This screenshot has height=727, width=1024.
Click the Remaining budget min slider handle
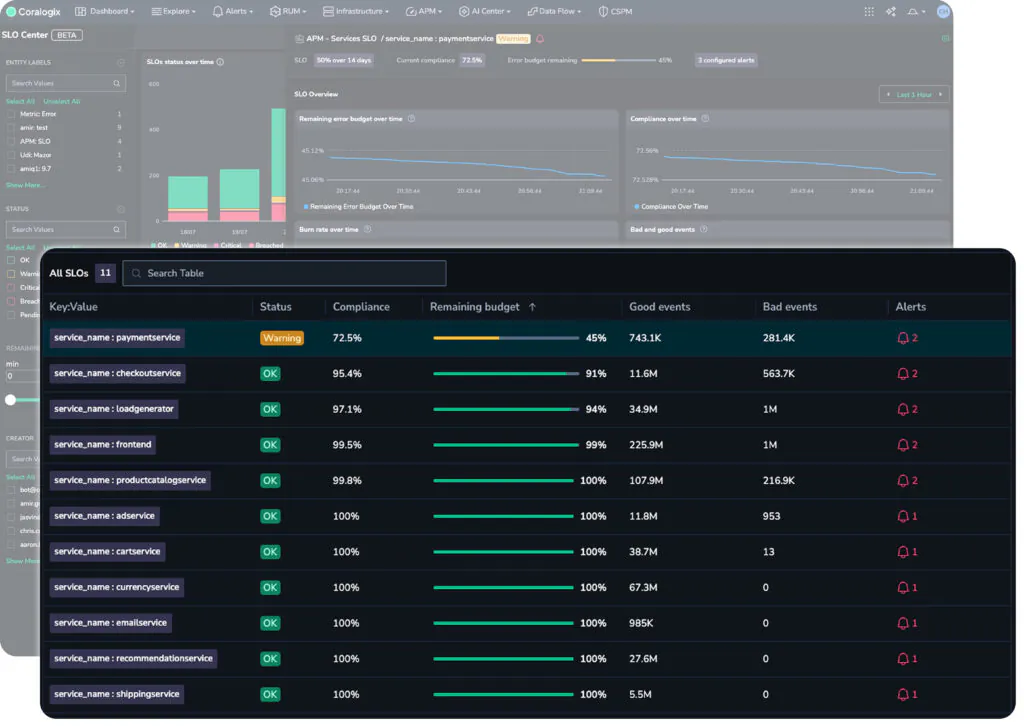(x=10, y=400)
